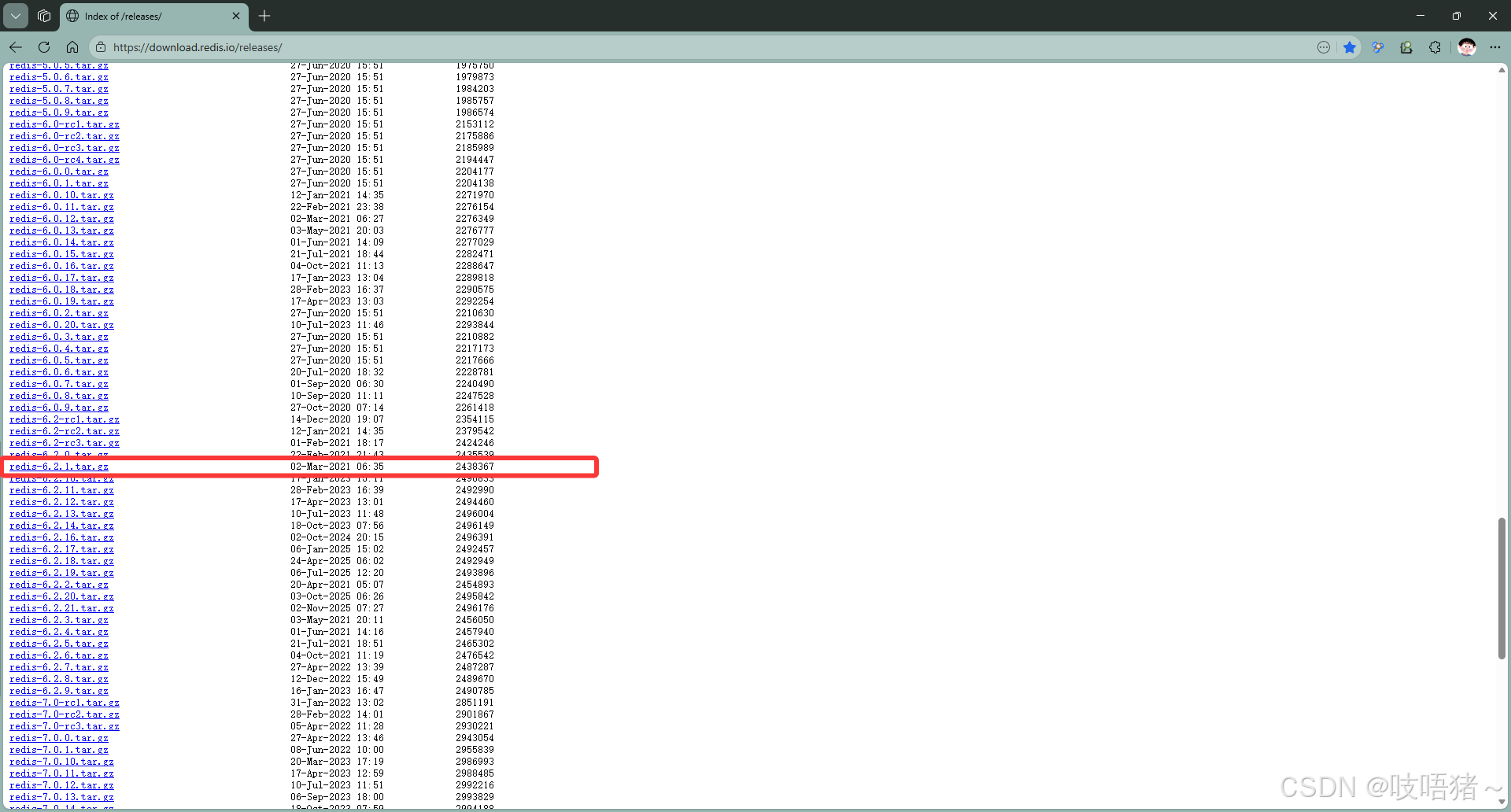
Task: Download redis-7.0.10.tar.gz
Action: click(61, 762)
